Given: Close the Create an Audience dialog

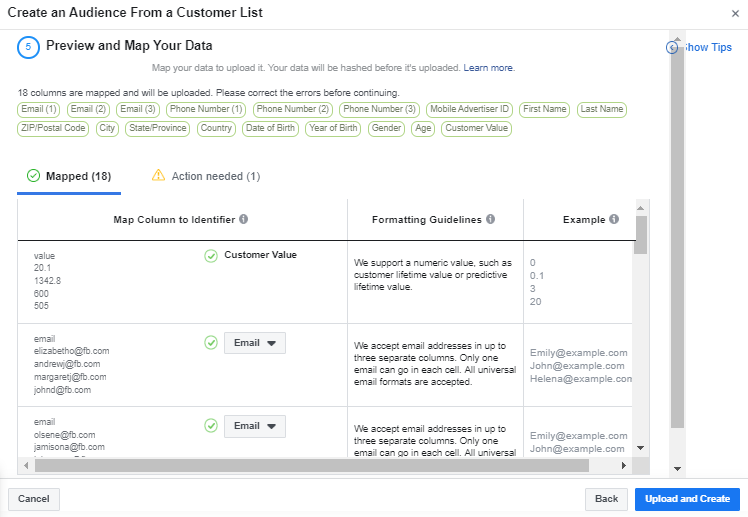Looking at the screenshot, I should tap(736, 13).
